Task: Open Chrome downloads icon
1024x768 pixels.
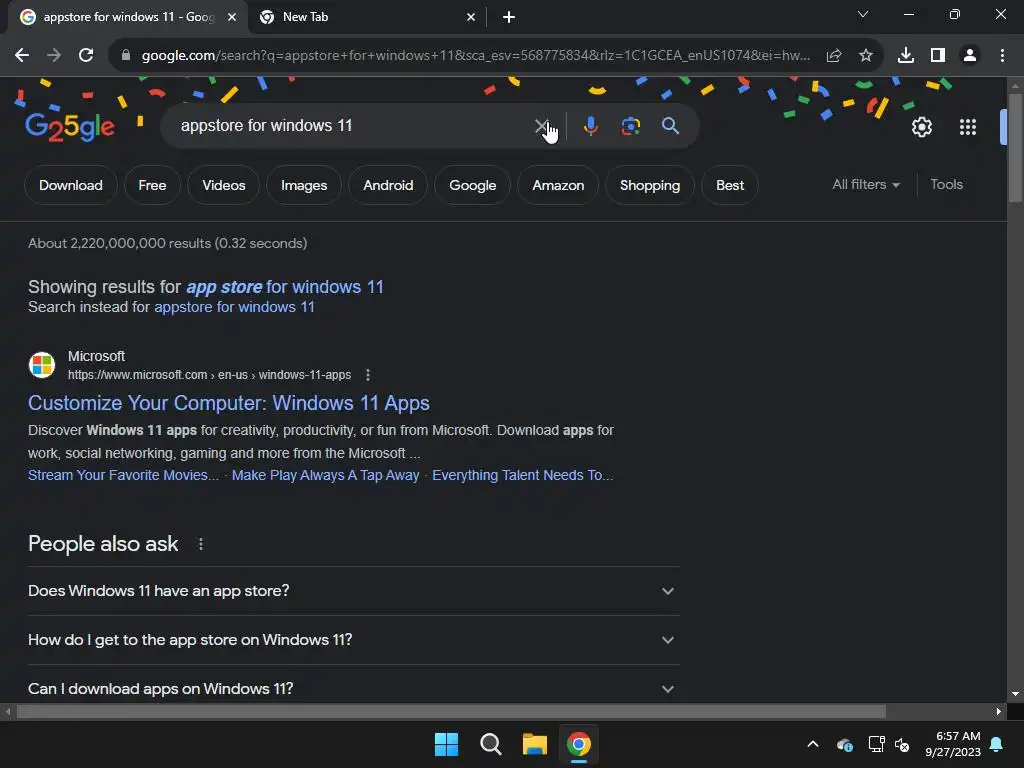Action: [x=905, y=56]
